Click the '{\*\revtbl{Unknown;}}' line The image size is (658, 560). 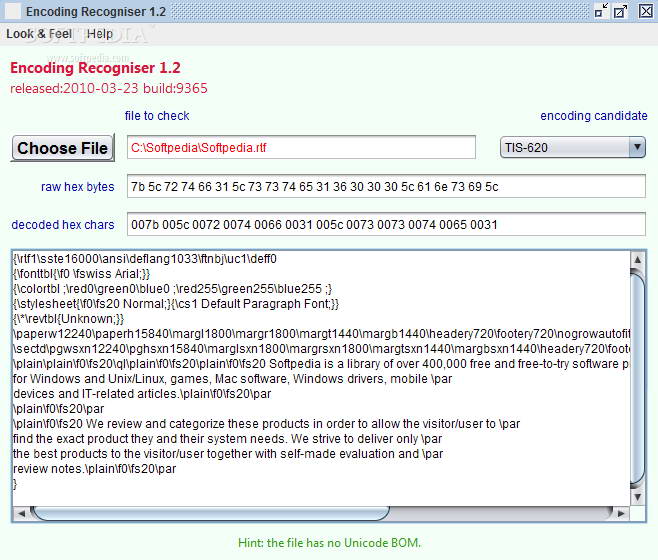click(x=68, y=319)
